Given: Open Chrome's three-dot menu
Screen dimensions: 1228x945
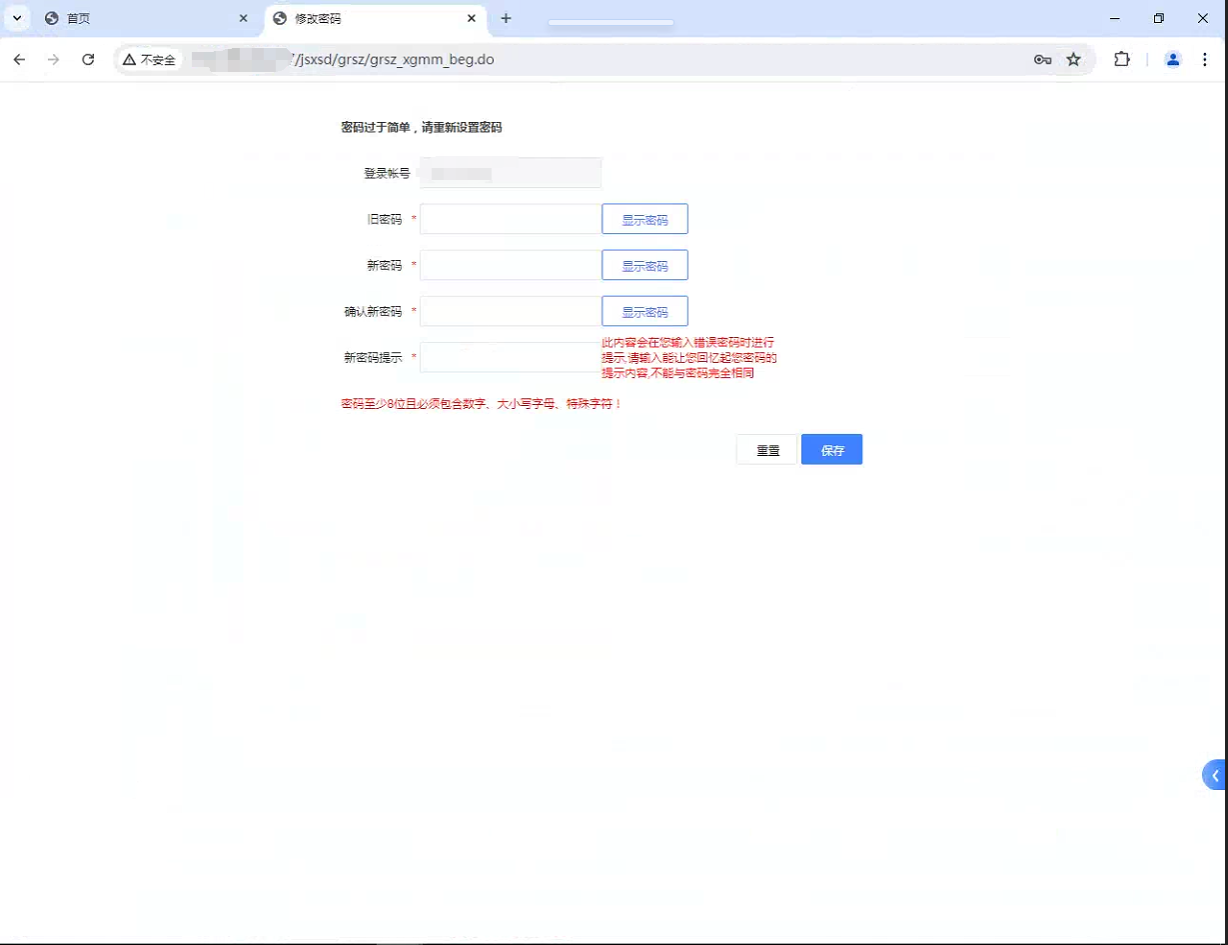Looking at the screenshot, I should click(x=1205, y=60).
